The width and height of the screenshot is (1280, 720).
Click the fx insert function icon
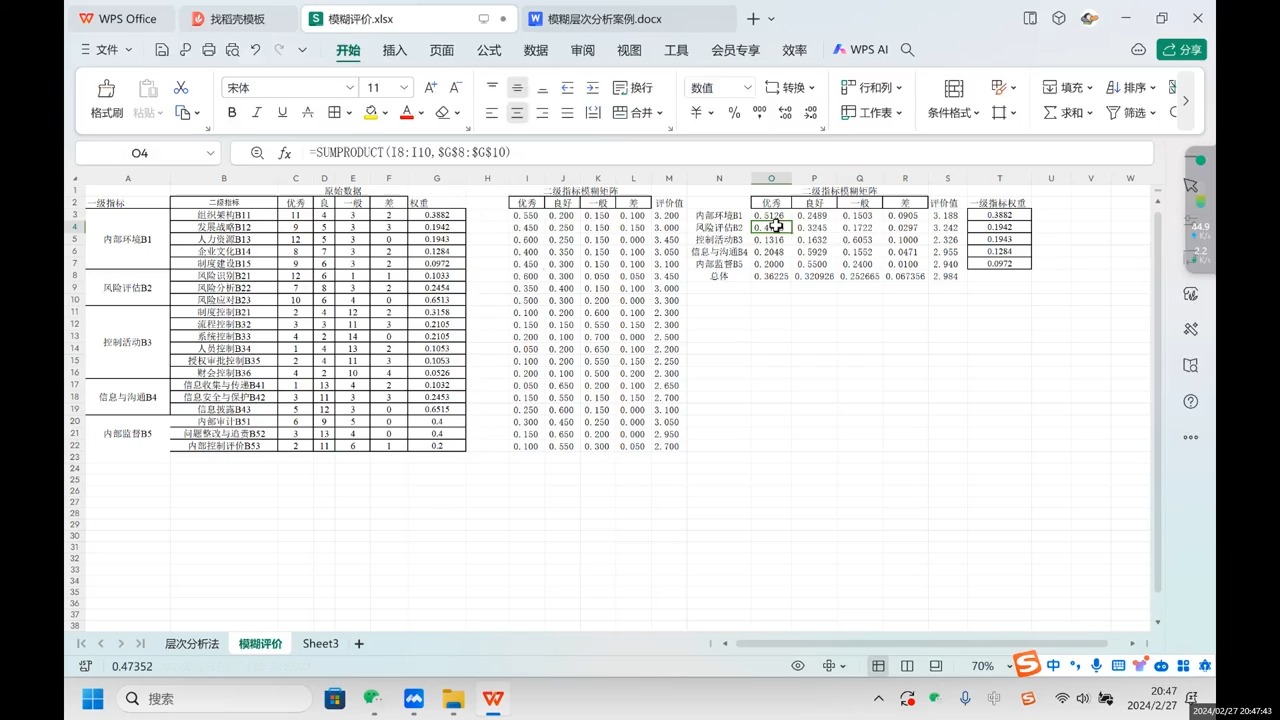tap(285, 153)
